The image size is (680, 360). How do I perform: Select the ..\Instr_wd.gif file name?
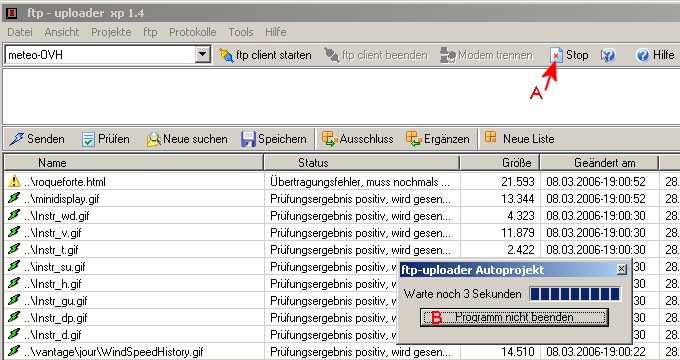[x=57, y=216]
